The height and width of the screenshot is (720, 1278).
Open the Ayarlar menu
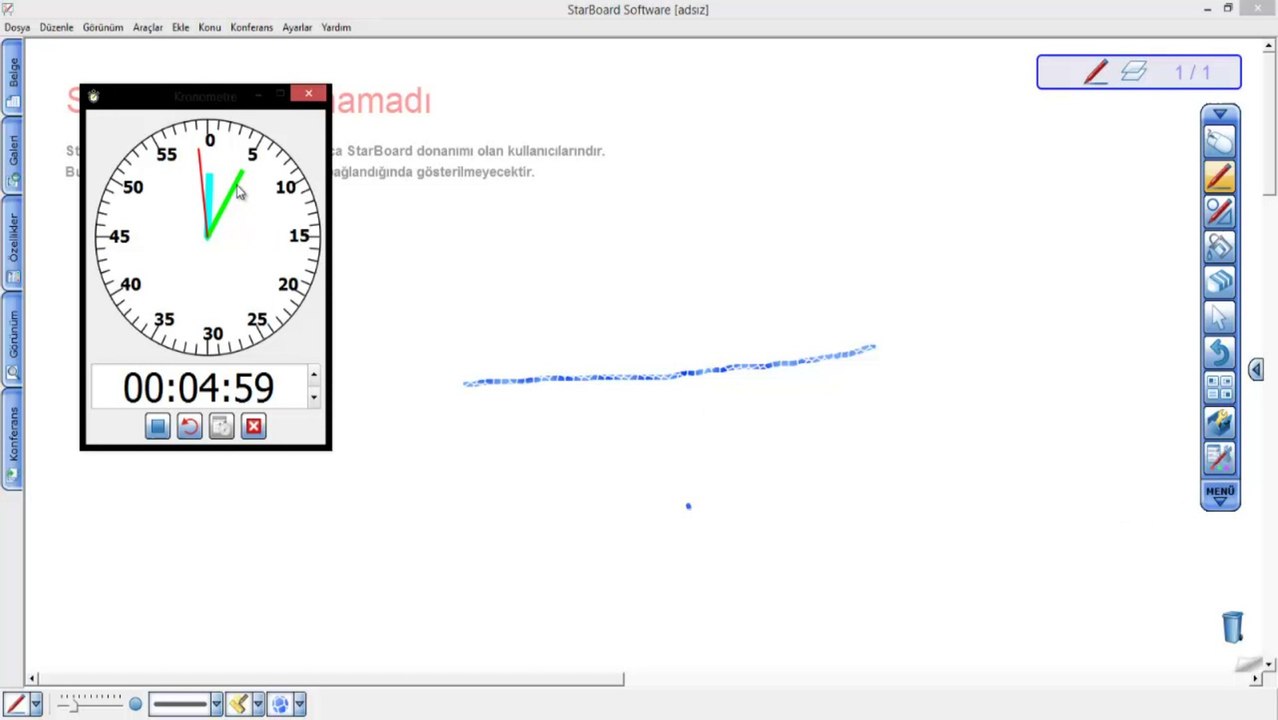pos(297,27)
